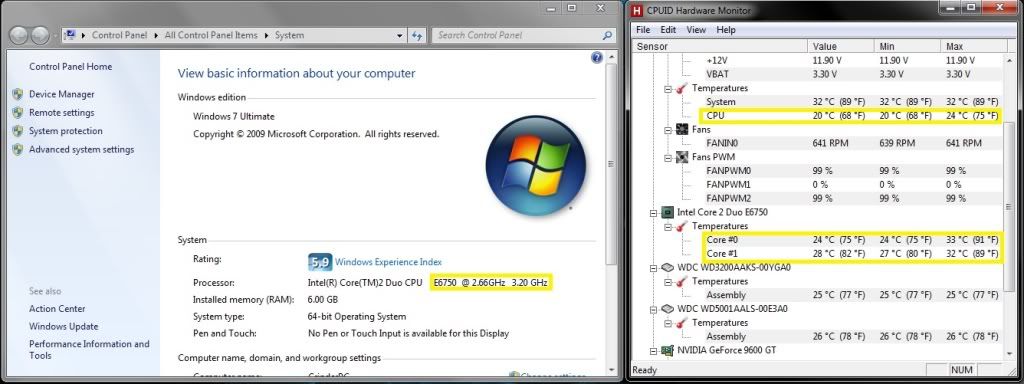The width and height of the screenshot is (1024, 384).
Task: Click the shield icon beside Advanced system settings
Action: pos(18,149)
